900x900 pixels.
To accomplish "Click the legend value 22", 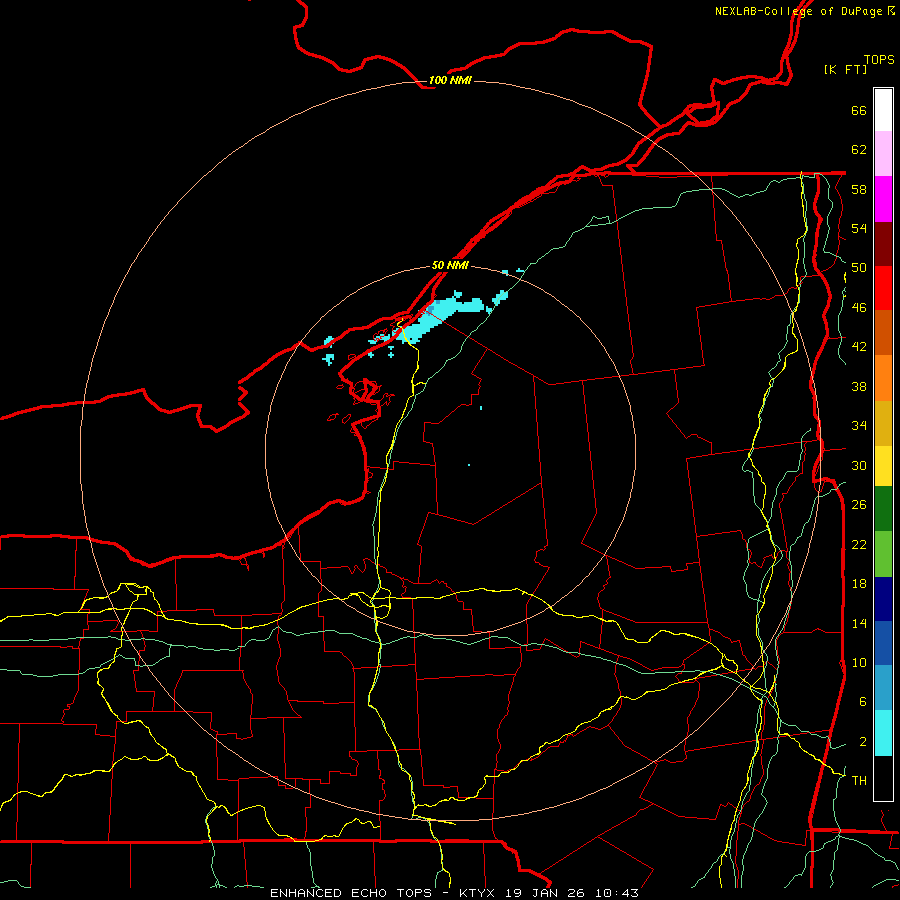I will 859,544.
